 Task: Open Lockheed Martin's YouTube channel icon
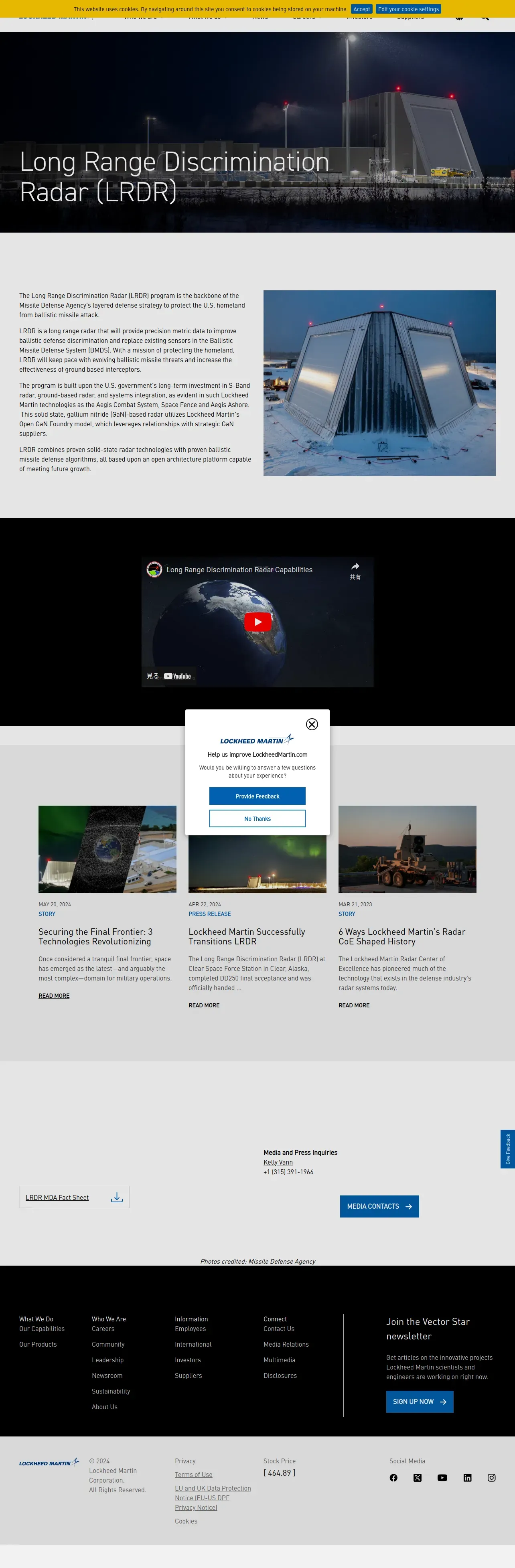(x=442, y=1477)
